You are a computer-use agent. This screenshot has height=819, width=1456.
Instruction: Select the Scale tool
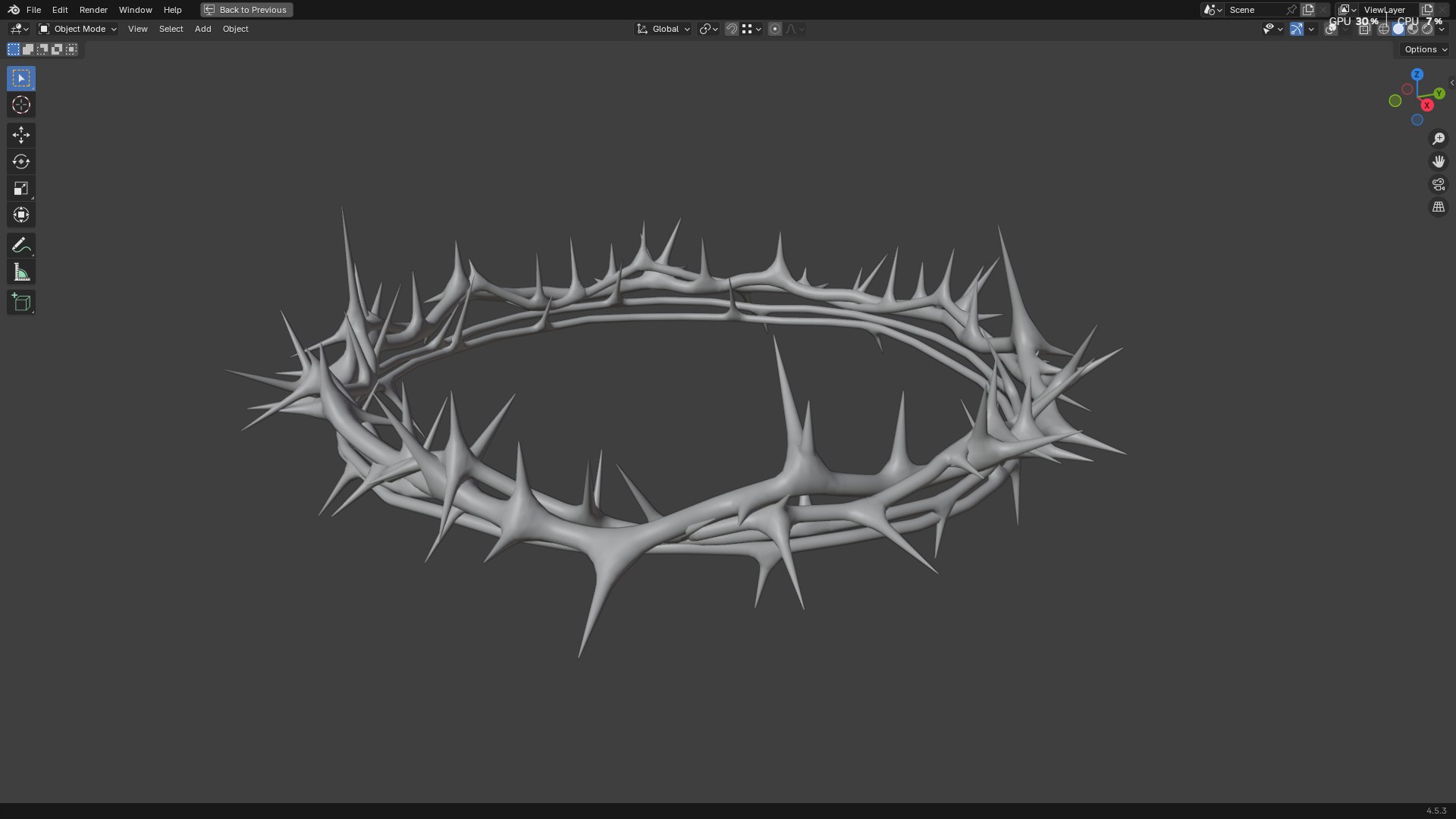[x=21, y=188]
